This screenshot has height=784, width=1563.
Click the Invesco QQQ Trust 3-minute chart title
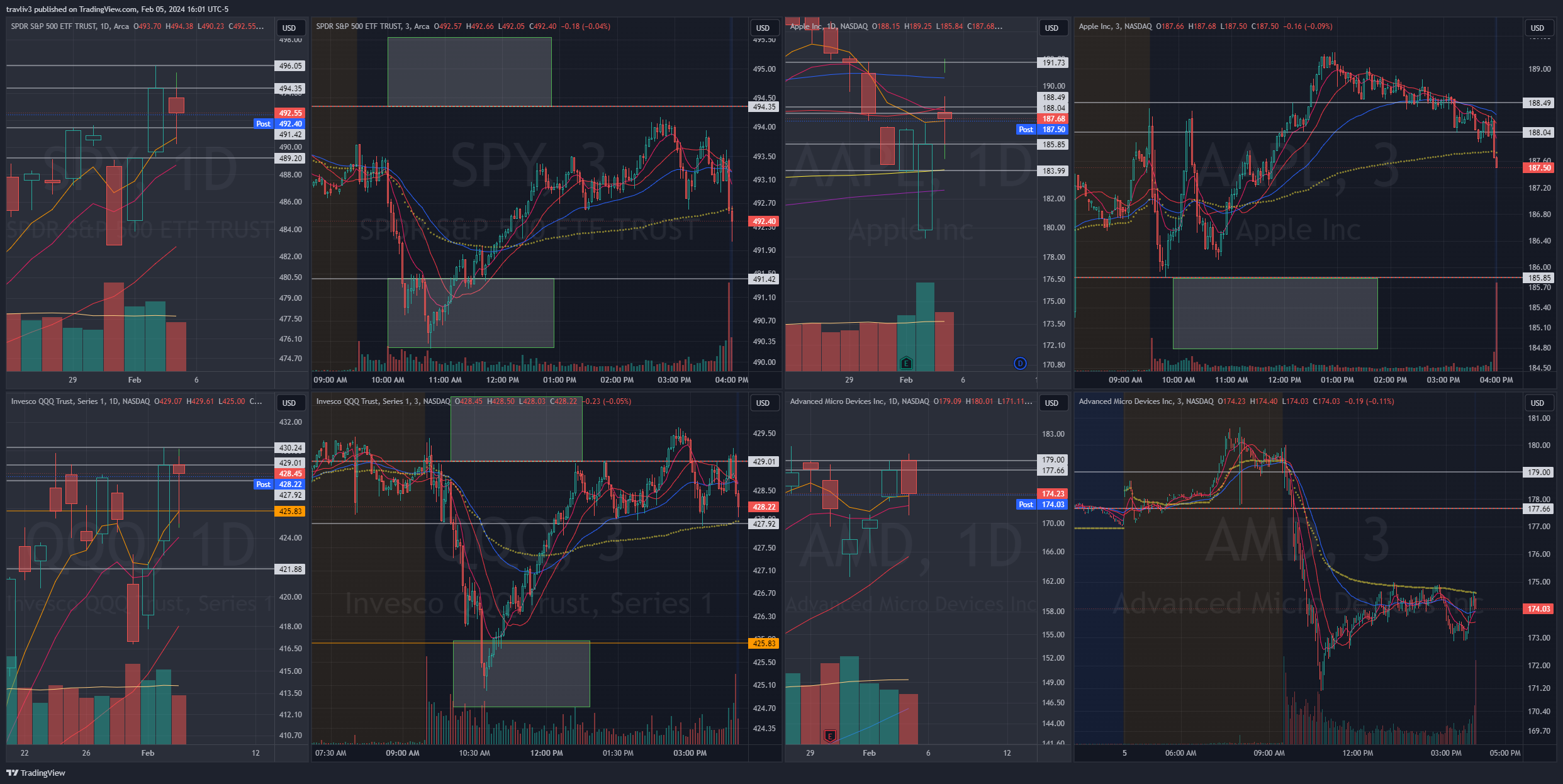(x=383, y=401)
